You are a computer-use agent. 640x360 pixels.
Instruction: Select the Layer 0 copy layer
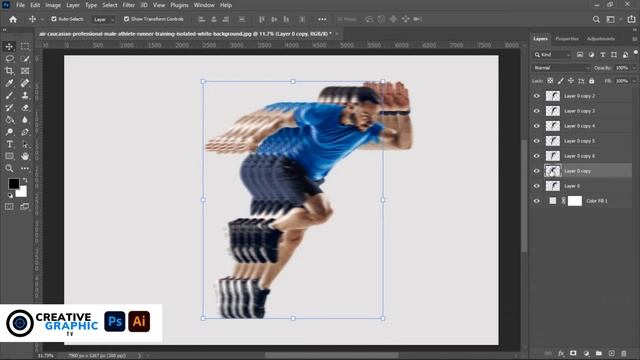point(581,171)
